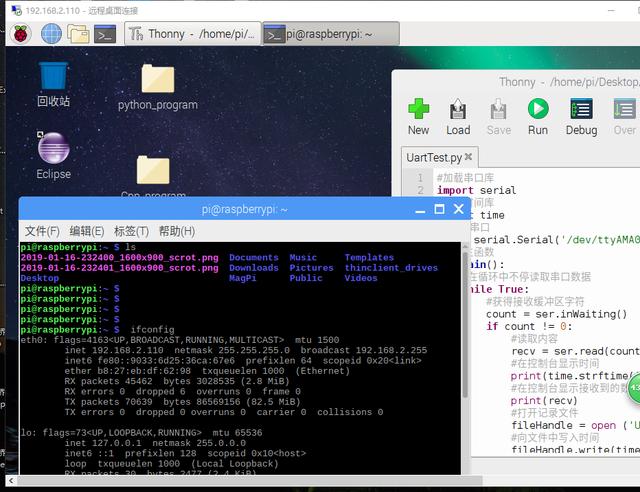Open the python_program desktop folder

coord(158,87)
